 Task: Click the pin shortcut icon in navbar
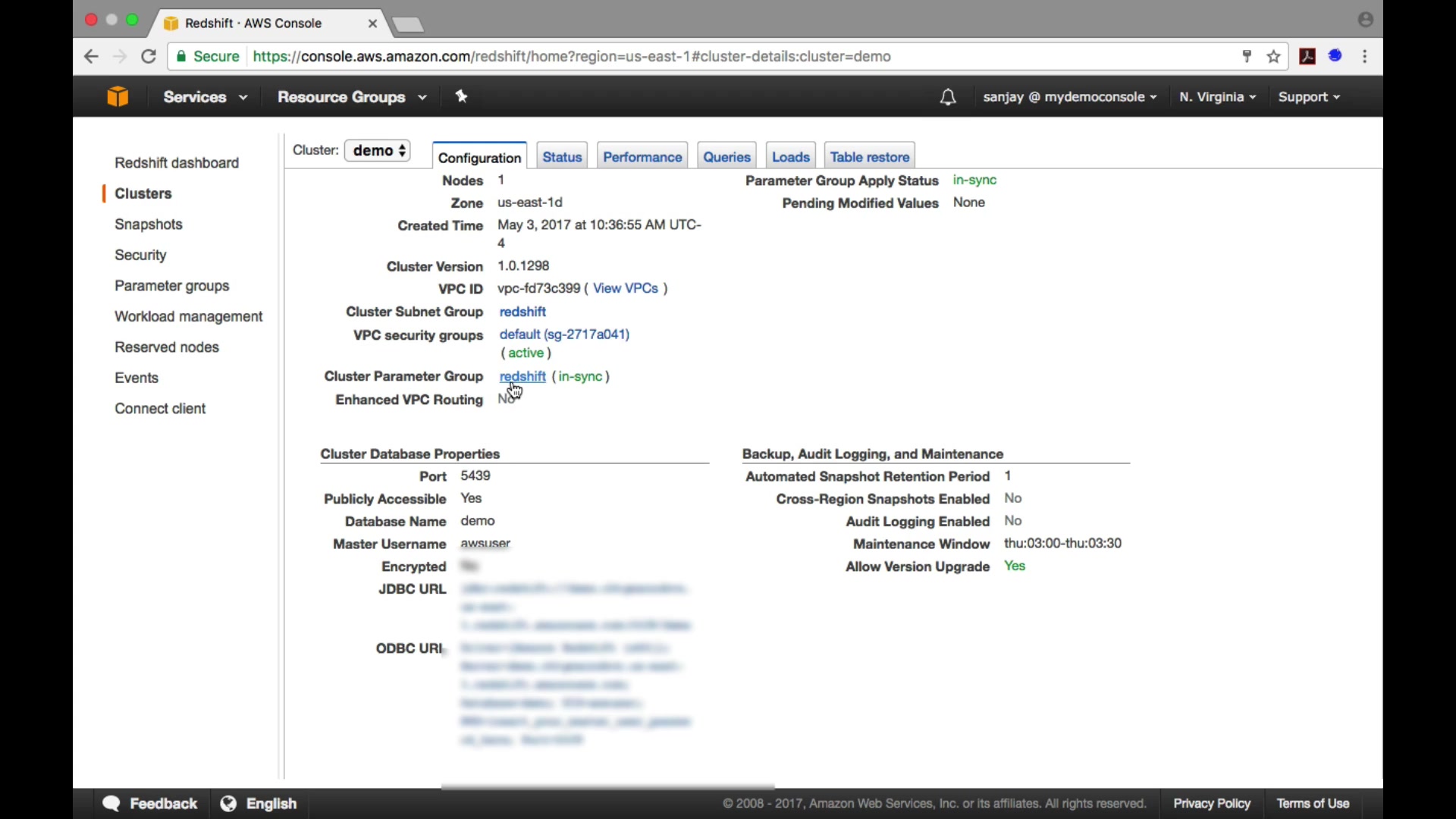pos(462,96)
